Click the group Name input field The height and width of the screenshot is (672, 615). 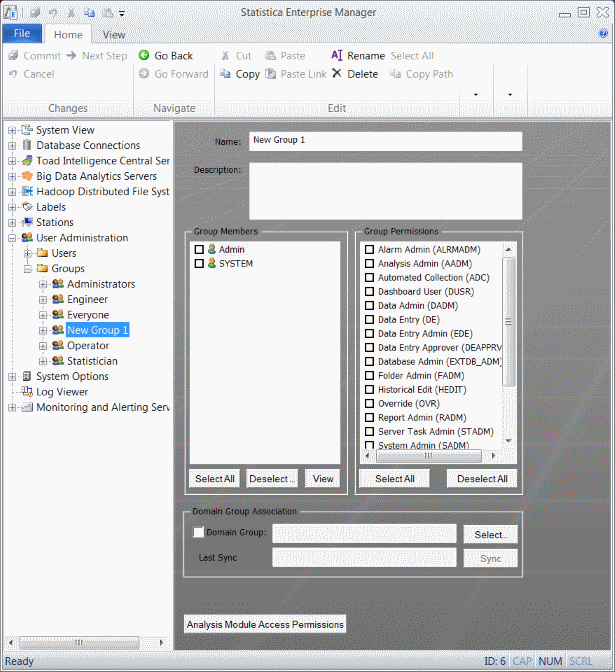(385, 141)
